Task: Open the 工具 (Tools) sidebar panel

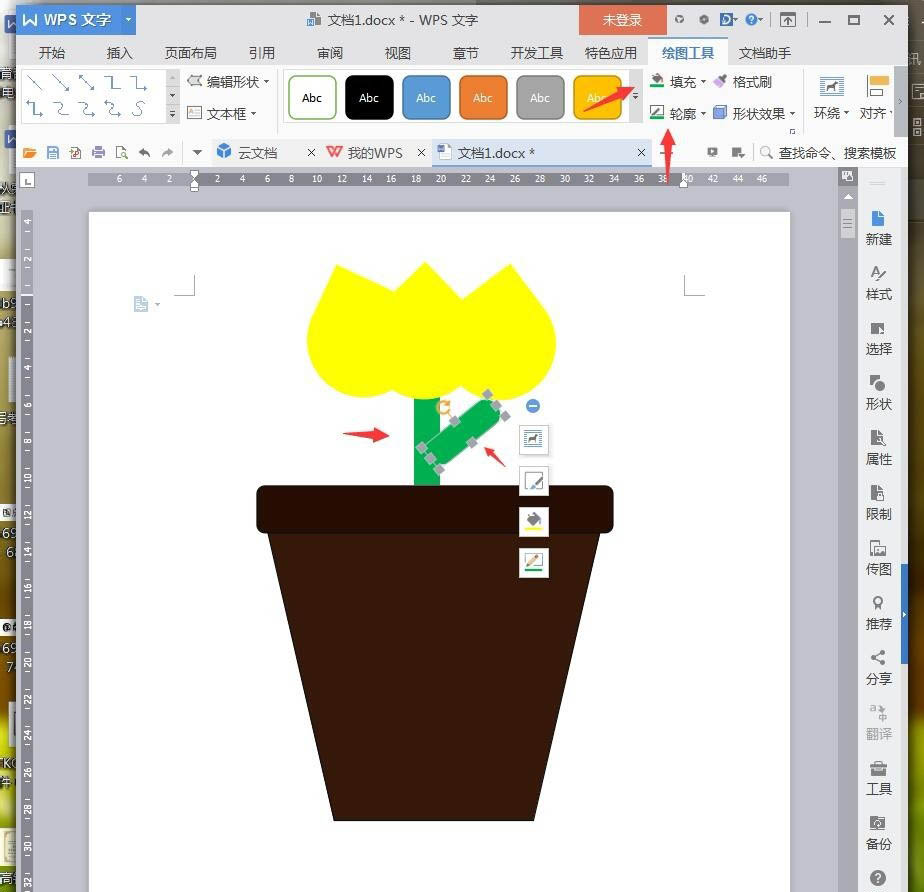Action: pos(878,778)
